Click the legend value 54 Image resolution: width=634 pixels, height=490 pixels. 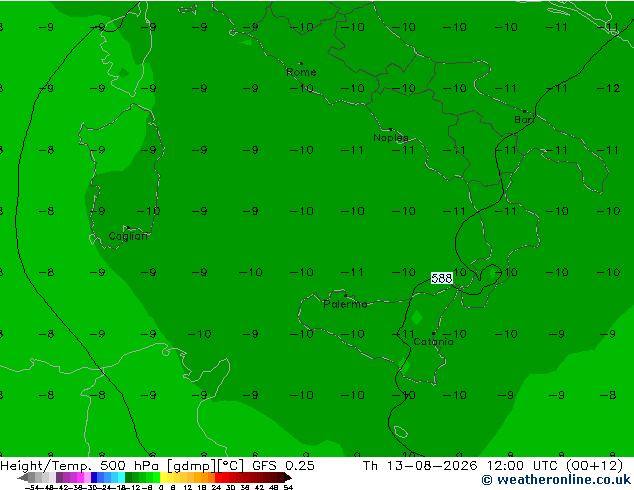[x=288, y=487]
